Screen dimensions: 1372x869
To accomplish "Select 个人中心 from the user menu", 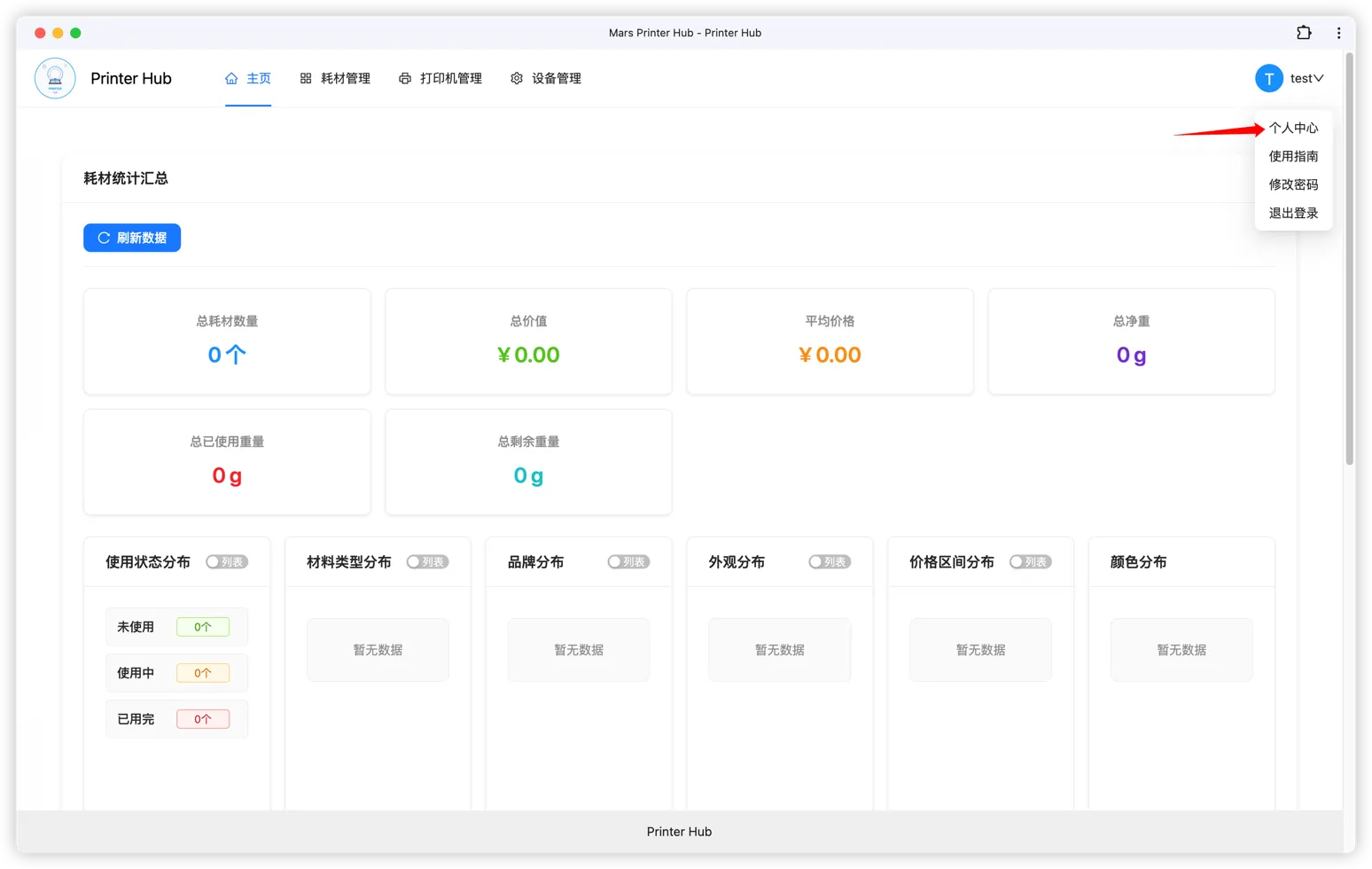I will [x=1293, y=128].
